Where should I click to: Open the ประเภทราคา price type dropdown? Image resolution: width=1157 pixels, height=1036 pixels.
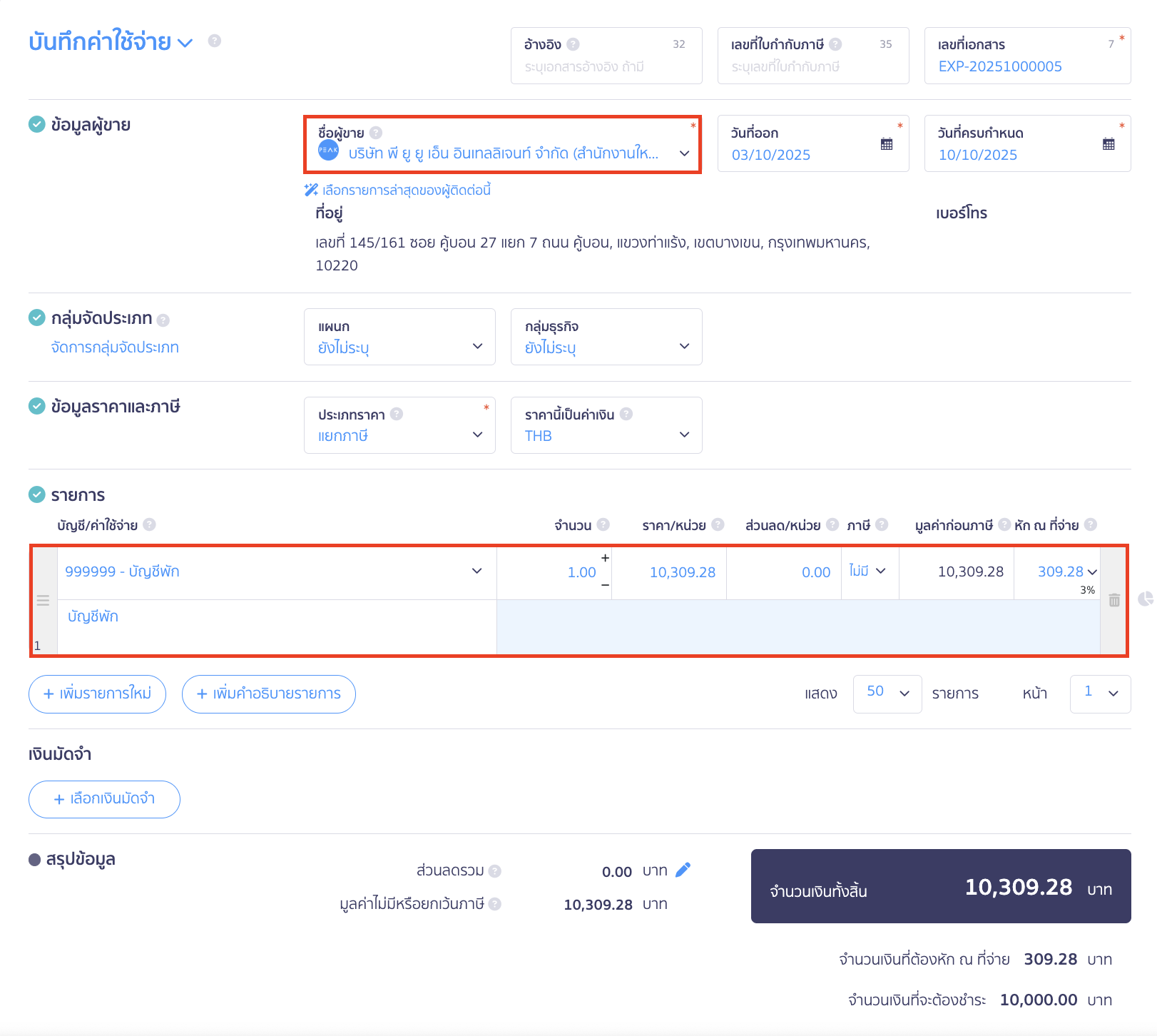477,435
